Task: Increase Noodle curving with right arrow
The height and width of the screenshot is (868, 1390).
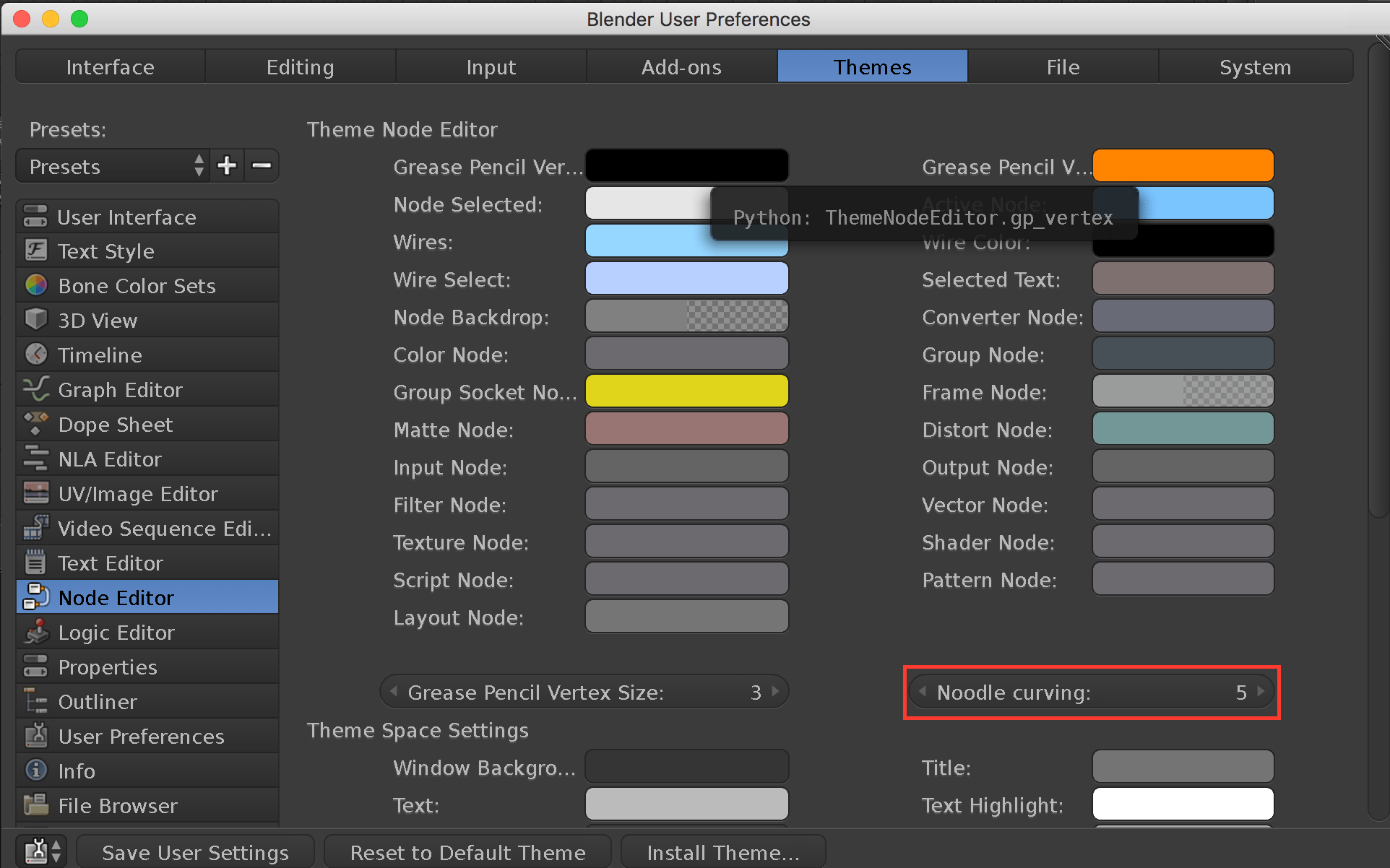Action: [x=1261, y=692]
